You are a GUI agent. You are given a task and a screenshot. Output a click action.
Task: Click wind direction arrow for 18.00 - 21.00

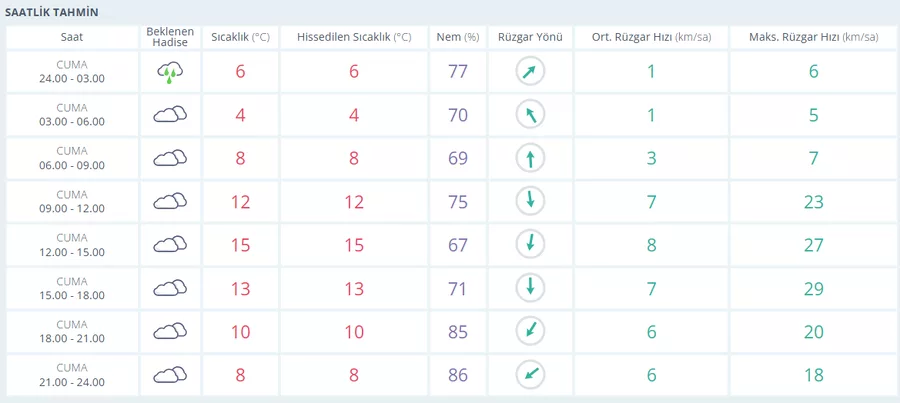click(x=530, y=331)
